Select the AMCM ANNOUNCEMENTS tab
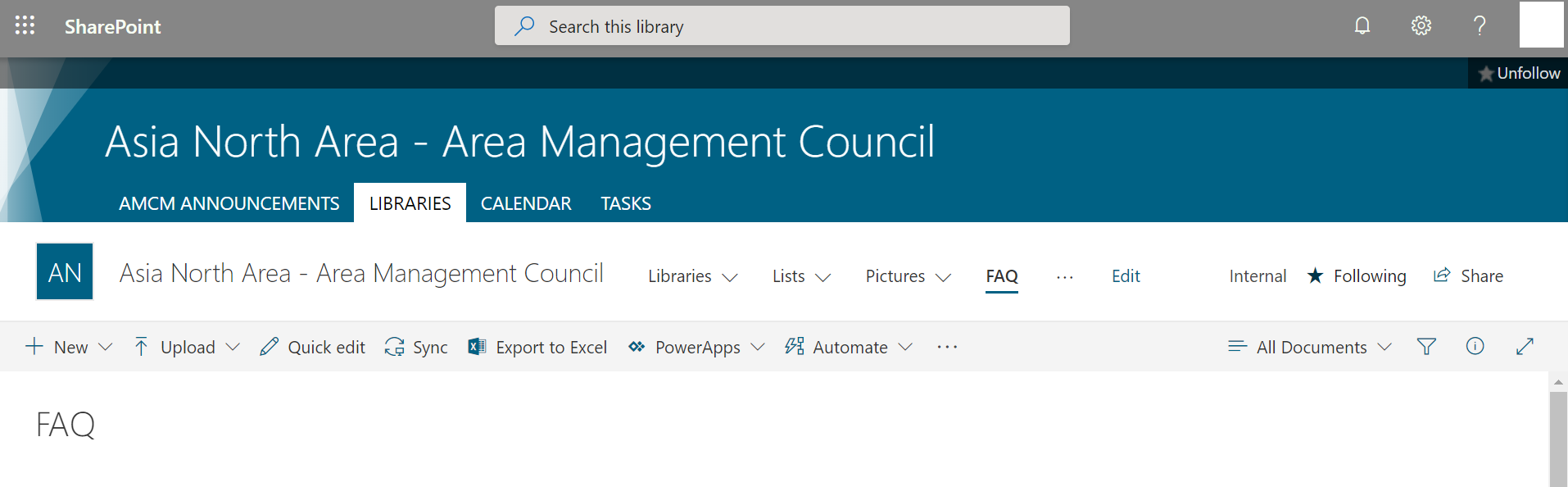1568x487 pixels. pos(229,203)
